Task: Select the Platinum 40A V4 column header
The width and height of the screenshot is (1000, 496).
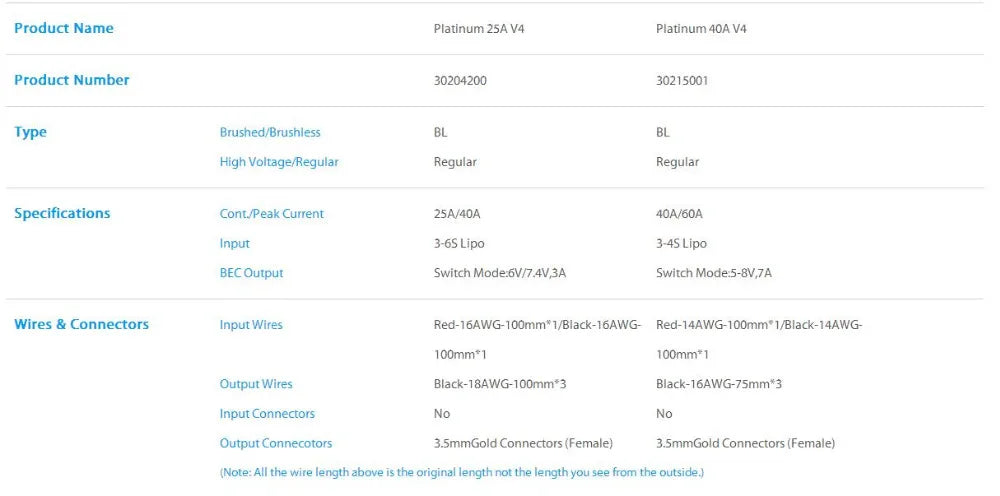Action: click(701, 29)
